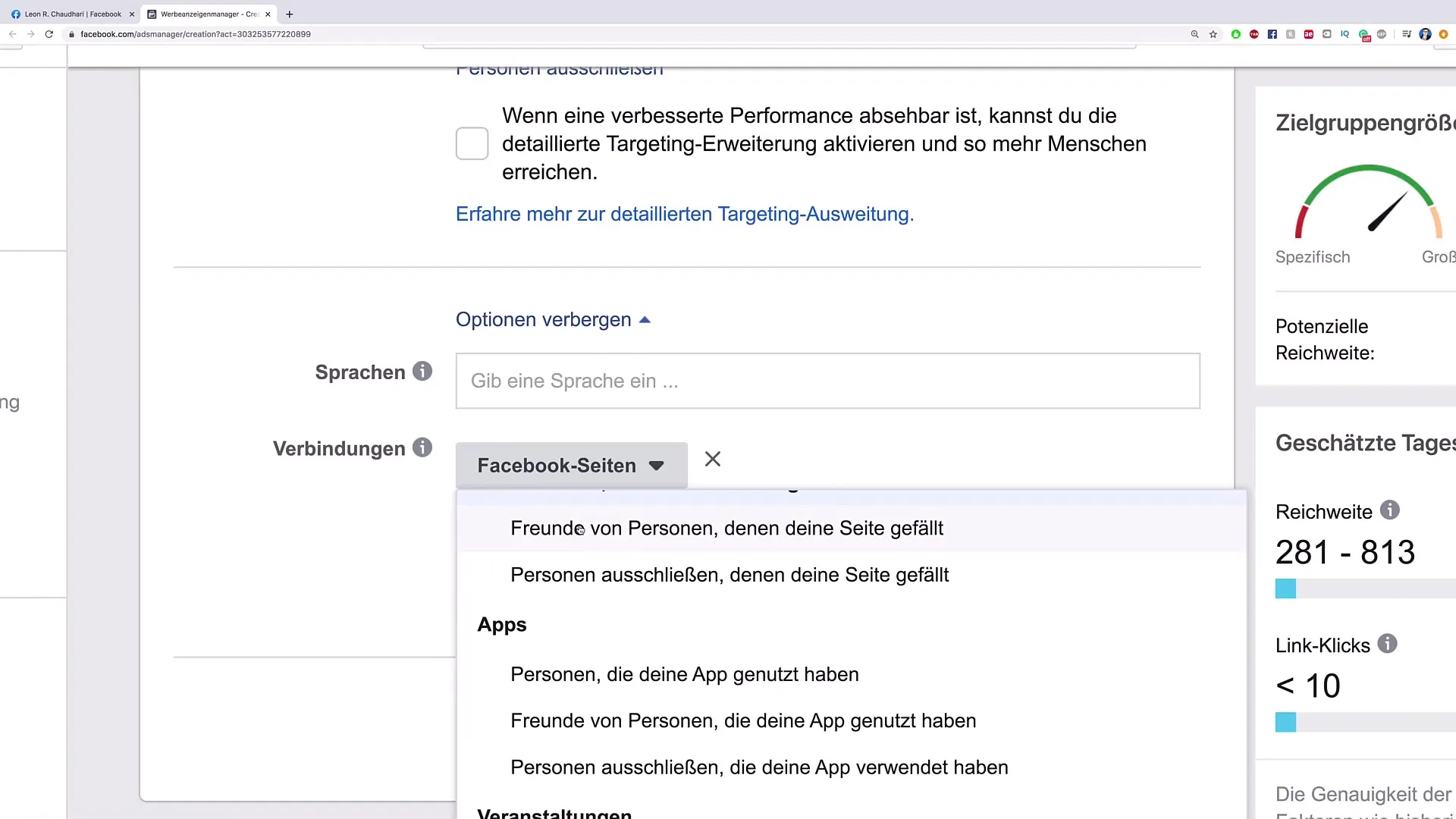
Task: Click the 'Spezifisch' gauge label
Action: tap(1313, 257)
